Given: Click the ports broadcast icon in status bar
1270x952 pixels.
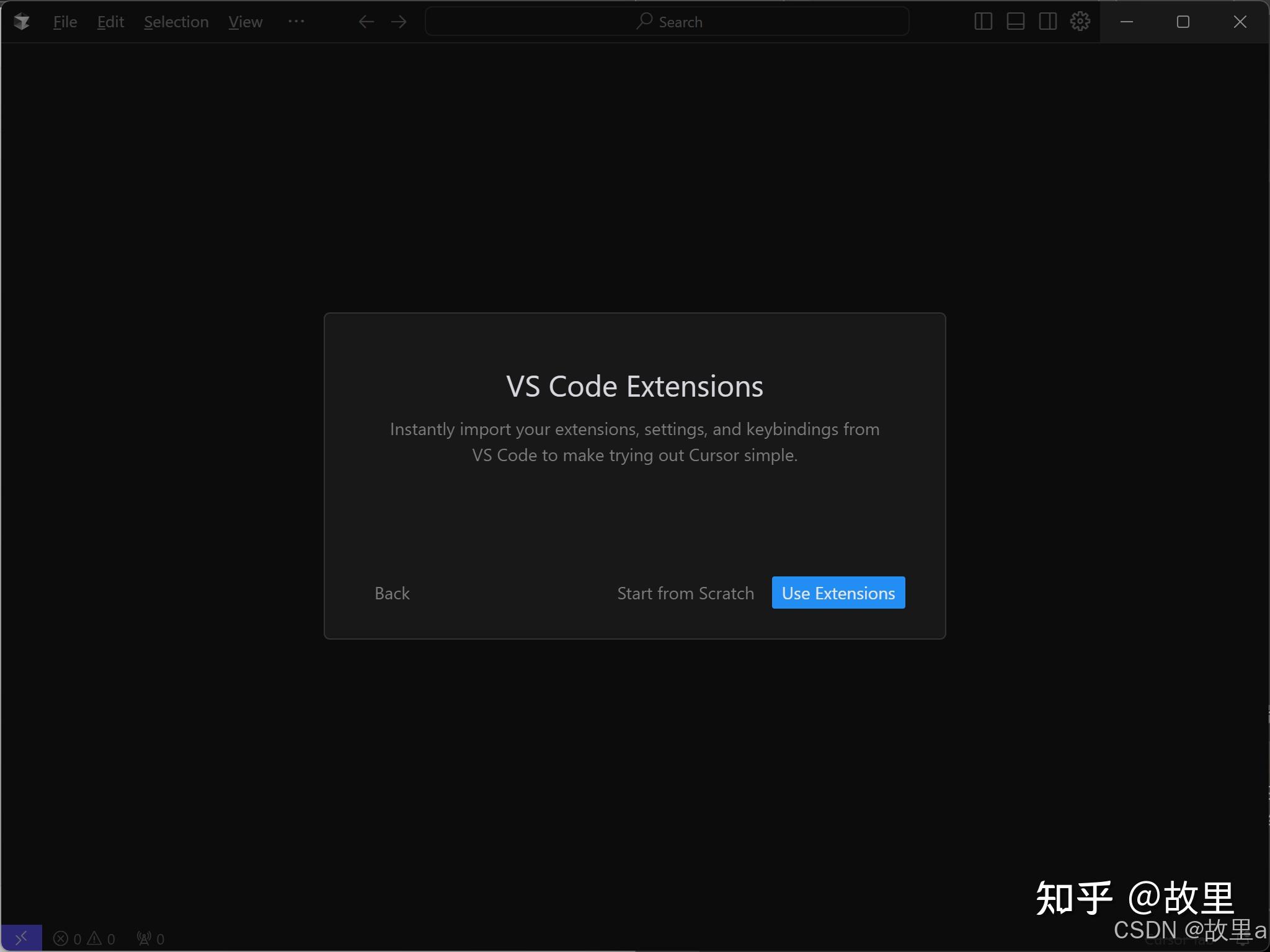Looking at the screenshot, I should [144, 938].
